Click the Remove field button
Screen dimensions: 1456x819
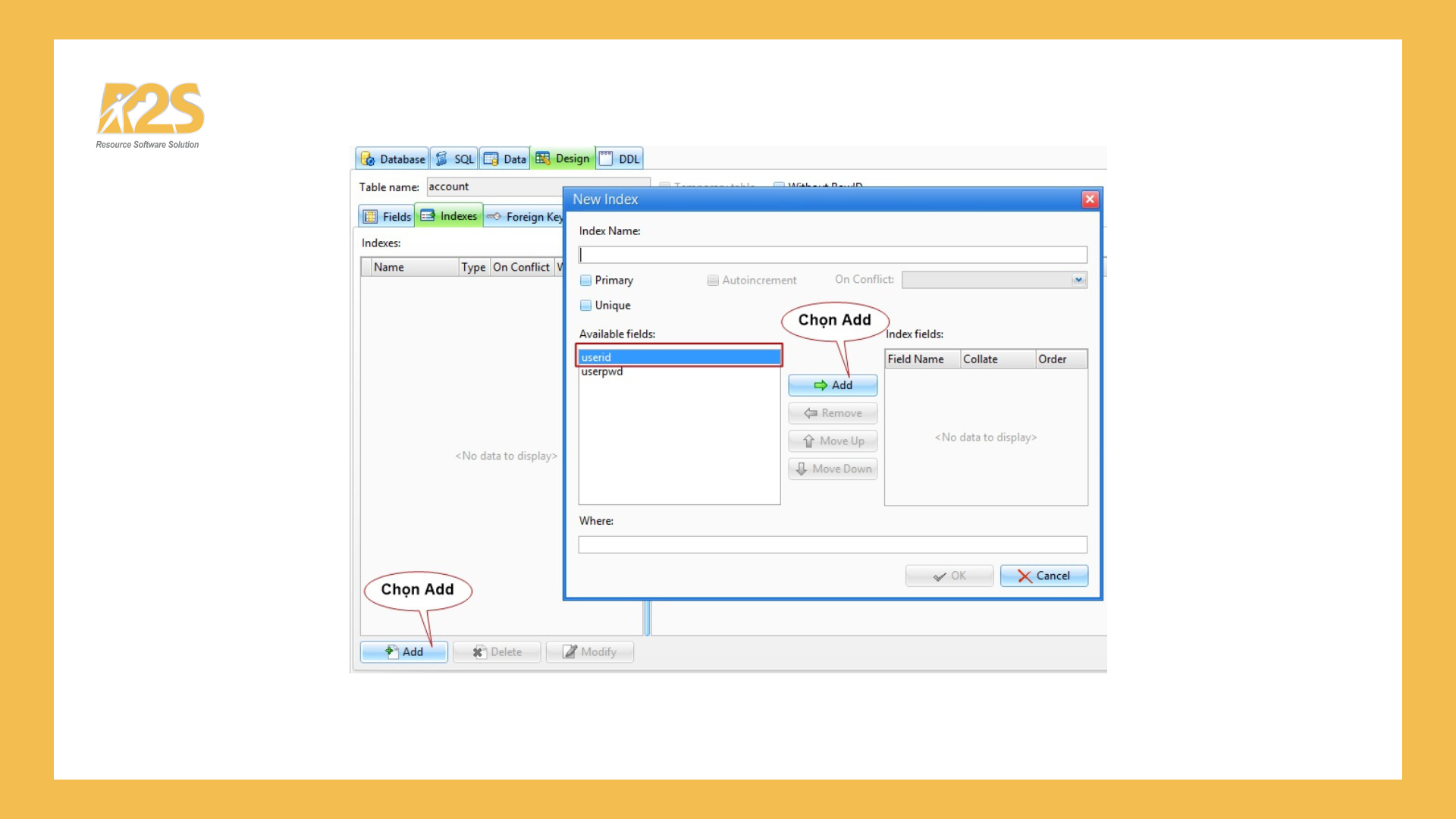tap(833, 413)
